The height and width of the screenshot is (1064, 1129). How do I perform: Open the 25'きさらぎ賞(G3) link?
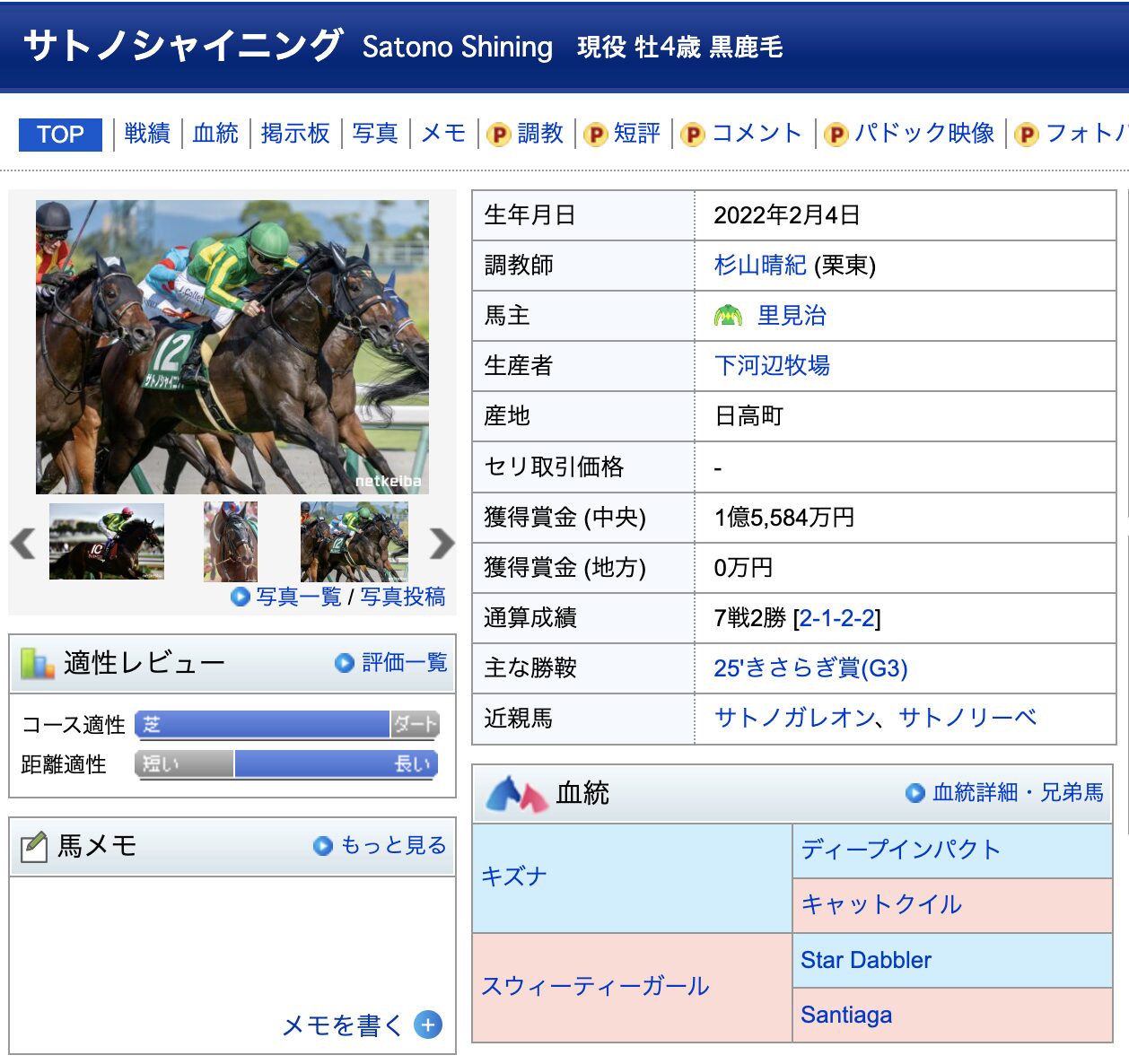pos(811,668)
